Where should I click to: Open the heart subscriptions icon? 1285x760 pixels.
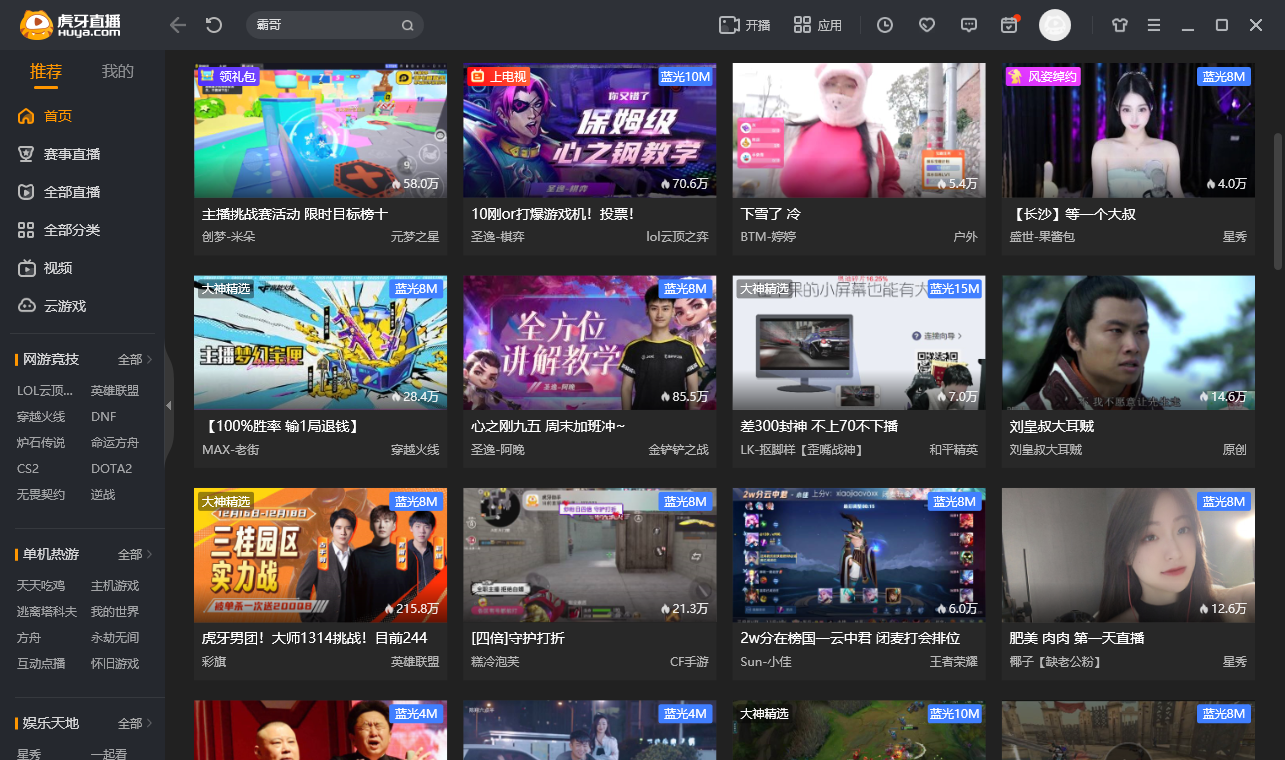pyautogui.click(x=927, y=25)
